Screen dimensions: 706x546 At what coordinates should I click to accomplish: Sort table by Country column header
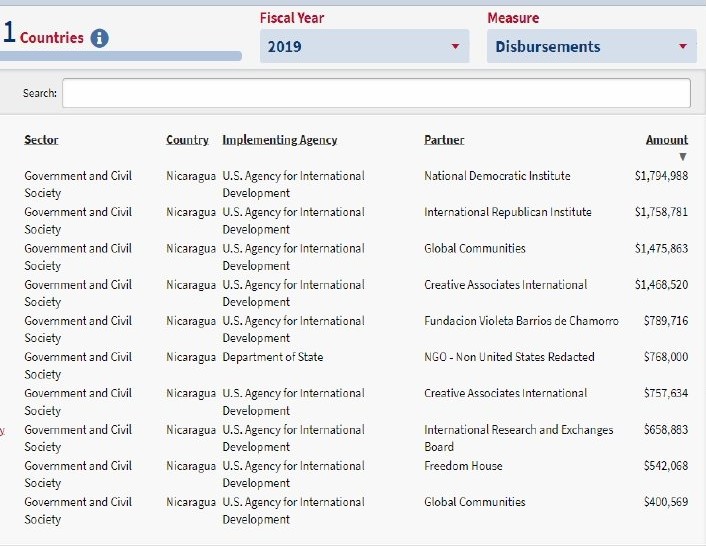pos(187,140)
